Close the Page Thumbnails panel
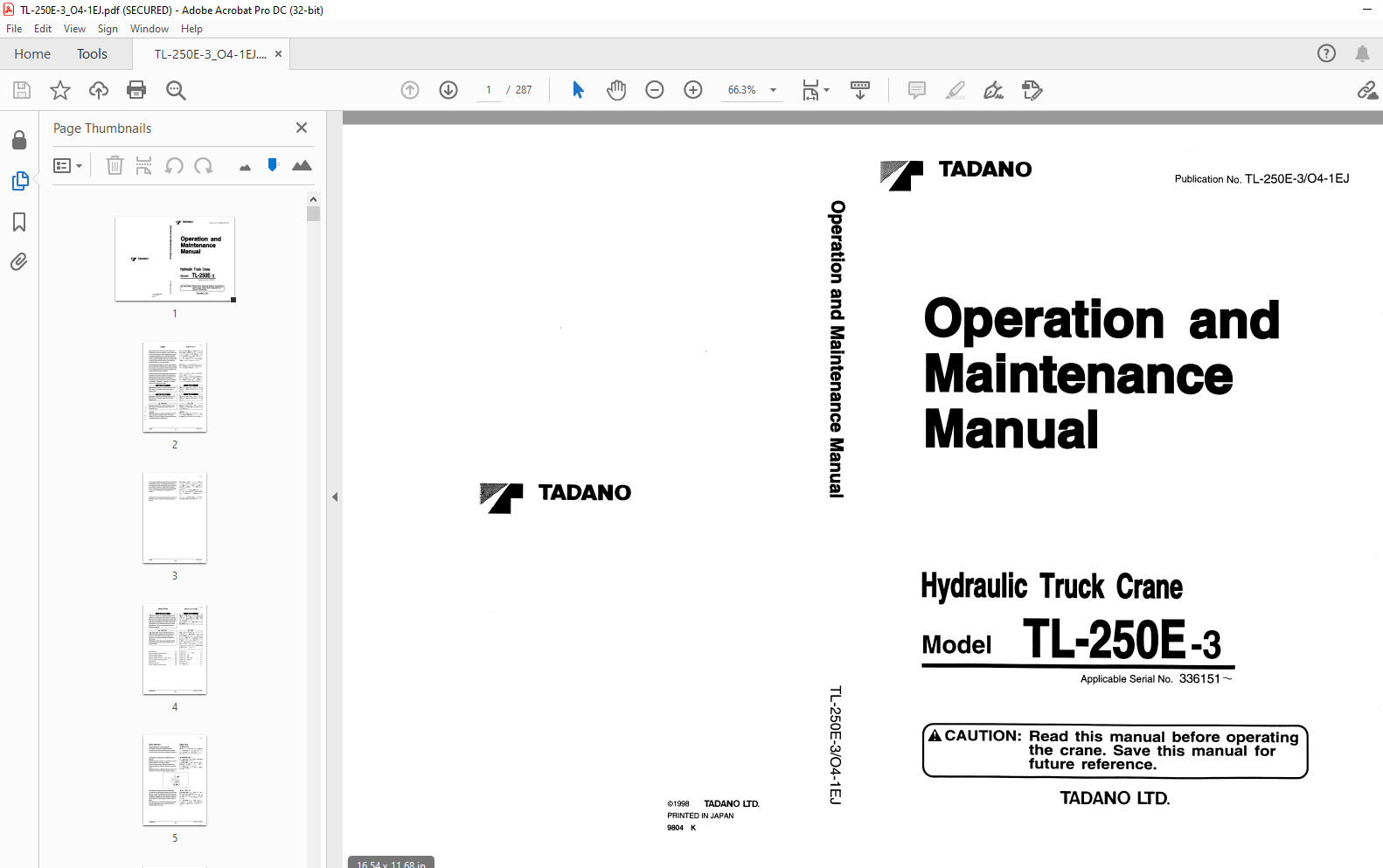Screen dimensions: 1383x868 coord(302,128)
